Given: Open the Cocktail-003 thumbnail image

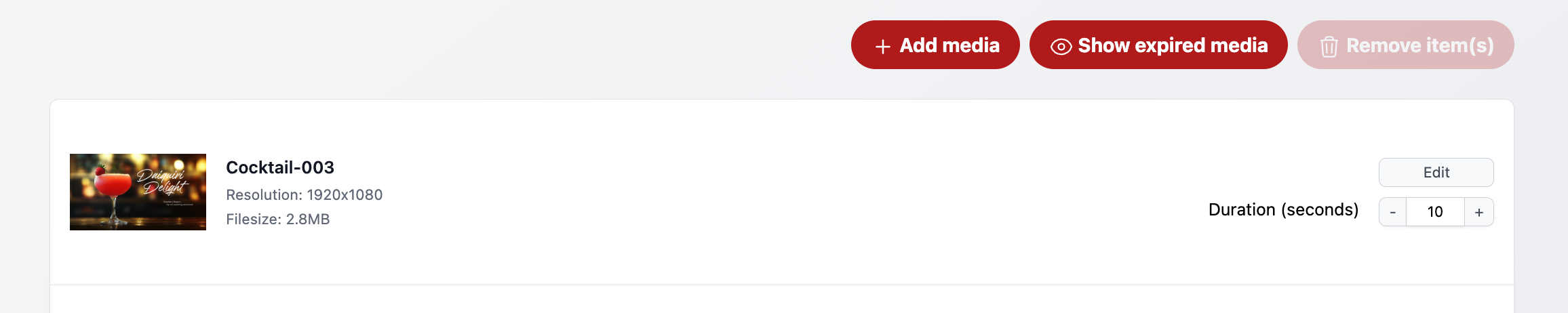Looking at the screenshot, I should (x=138, y=192).
